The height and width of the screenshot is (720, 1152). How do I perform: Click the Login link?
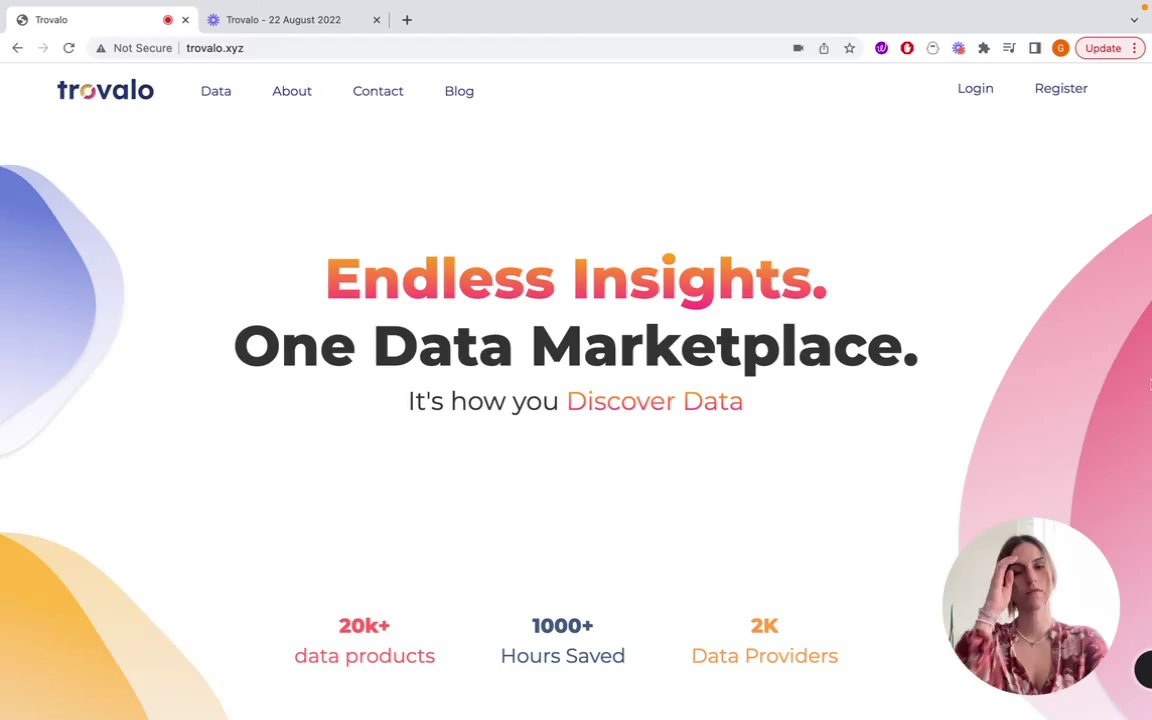(x=975, y=88)
